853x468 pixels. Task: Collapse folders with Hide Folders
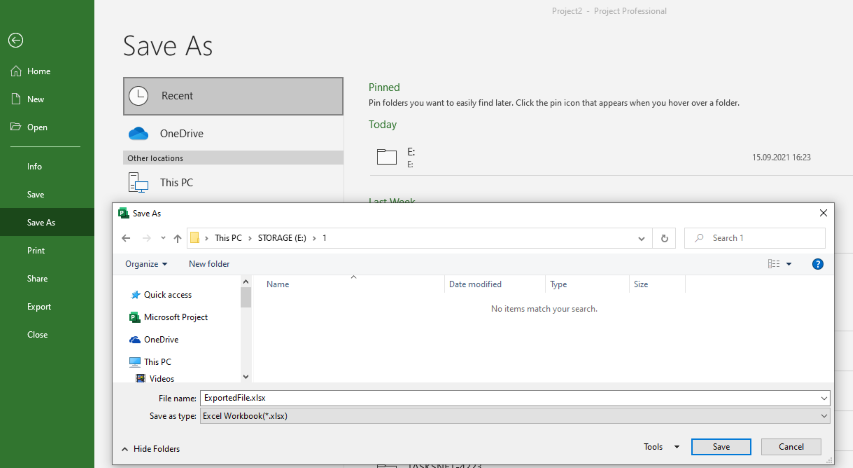150,449
